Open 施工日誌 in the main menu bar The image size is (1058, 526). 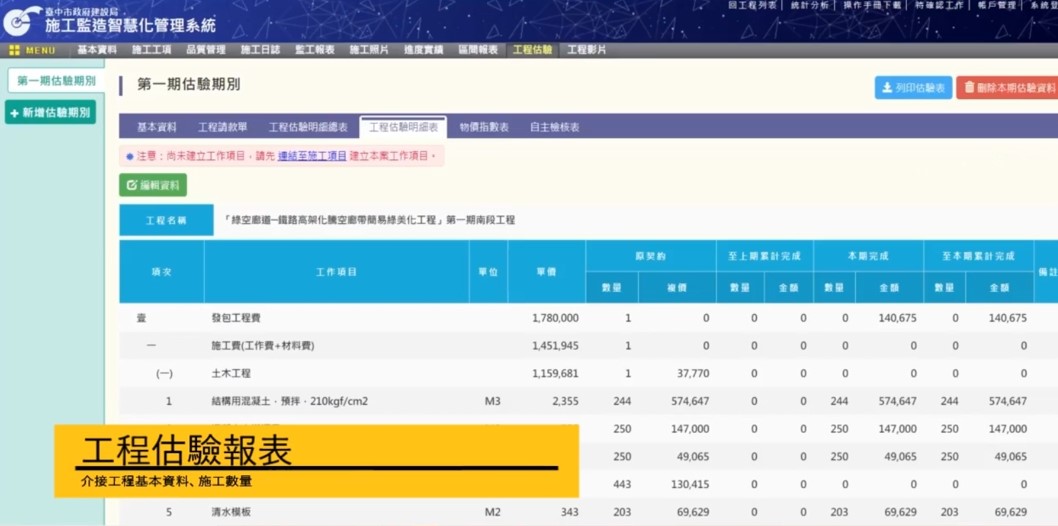260,50
